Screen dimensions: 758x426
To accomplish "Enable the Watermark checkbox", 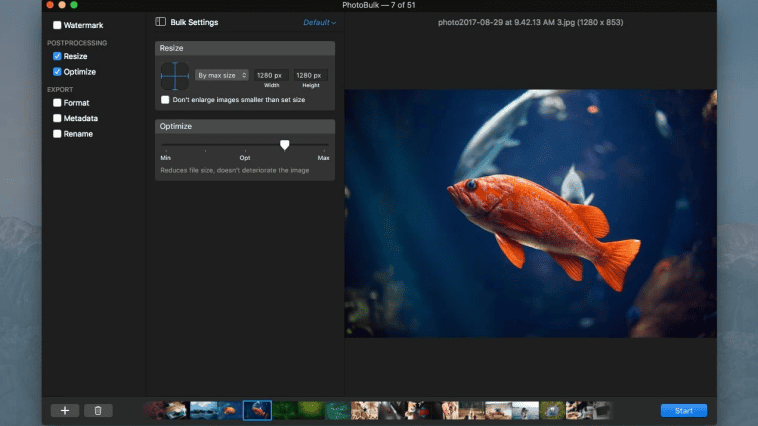I will tap(57, 25).
